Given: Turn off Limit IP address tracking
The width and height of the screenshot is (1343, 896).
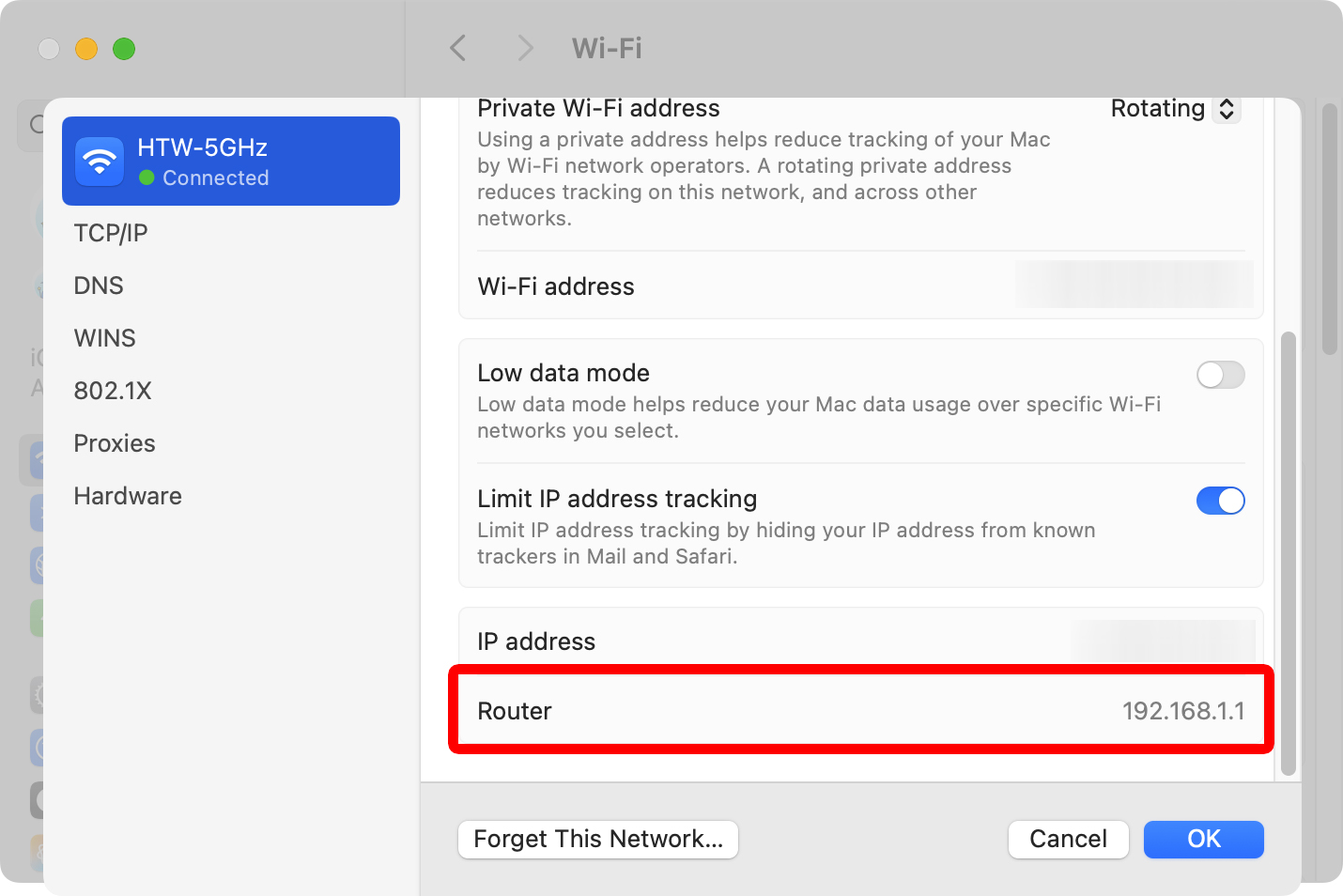Looking at the screenshot, I should [x=1220, y=501].
